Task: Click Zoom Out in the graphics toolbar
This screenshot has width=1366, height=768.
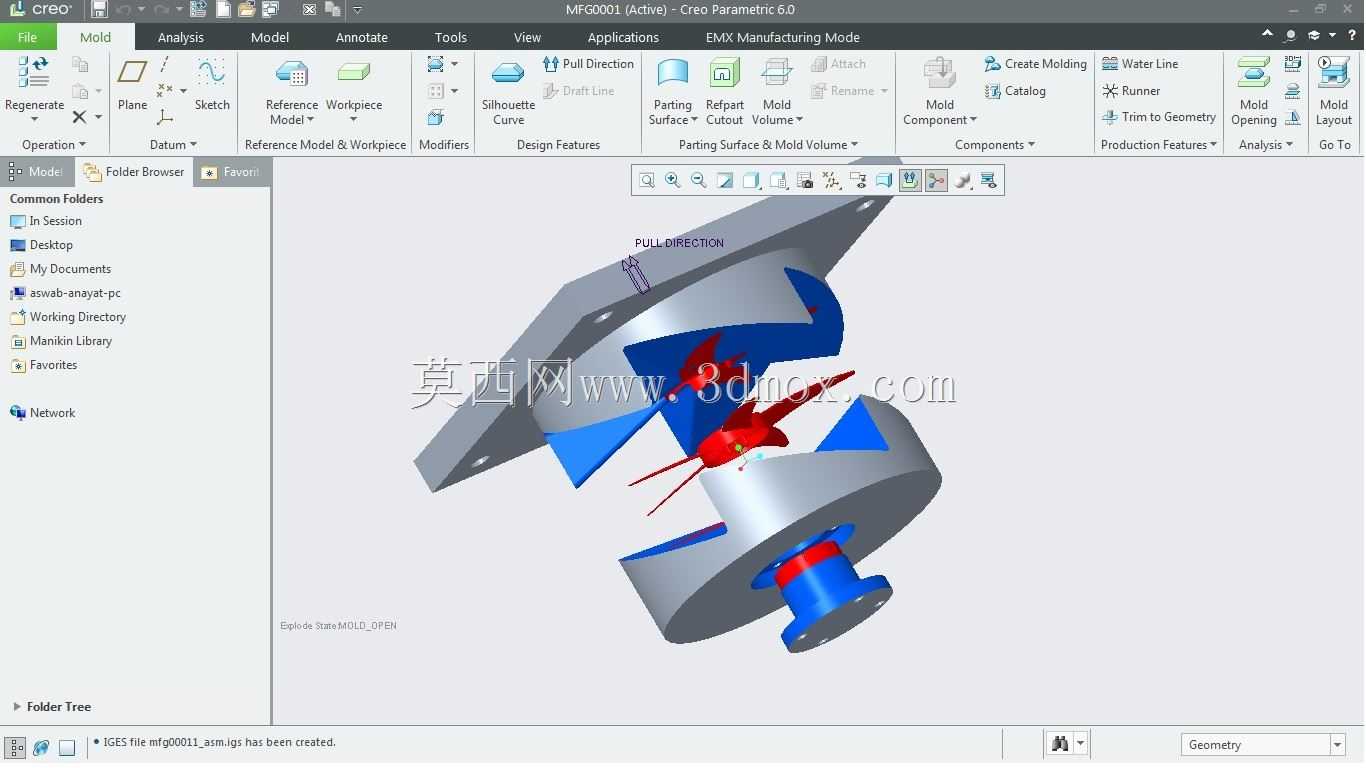Action: point(699,181)
